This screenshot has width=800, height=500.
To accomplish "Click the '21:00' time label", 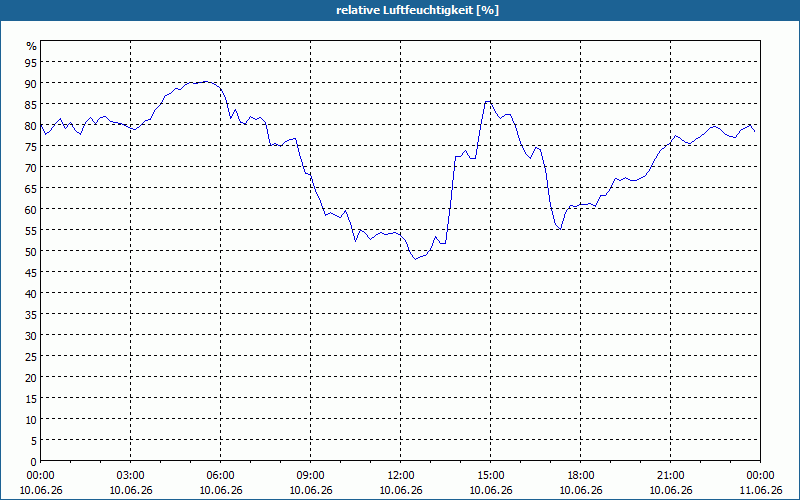I will pyautogui.click(x=670, y=476).
